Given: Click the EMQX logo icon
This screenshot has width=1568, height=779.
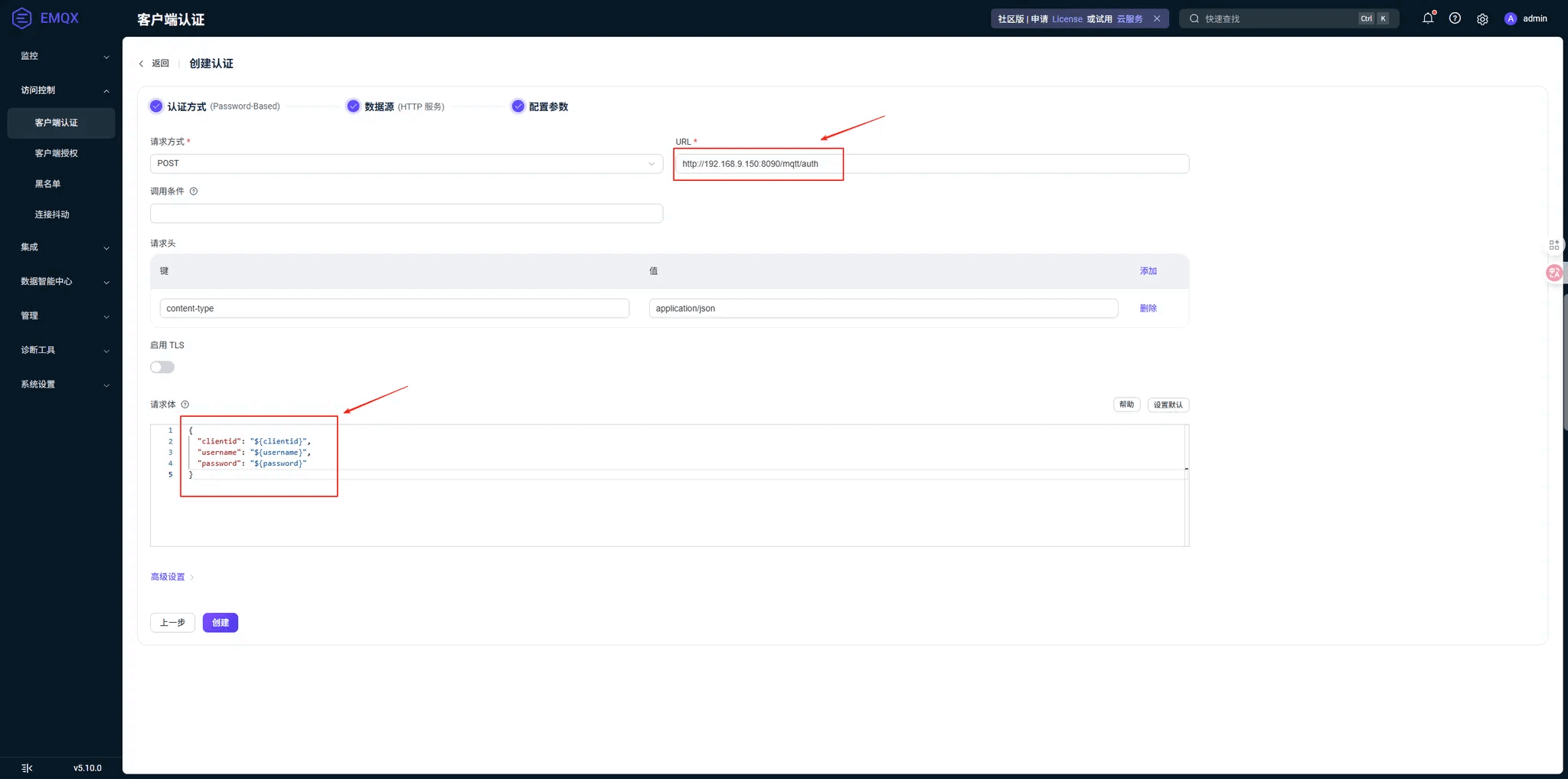Looking at the screenshot, I should [x=22, y=18].
